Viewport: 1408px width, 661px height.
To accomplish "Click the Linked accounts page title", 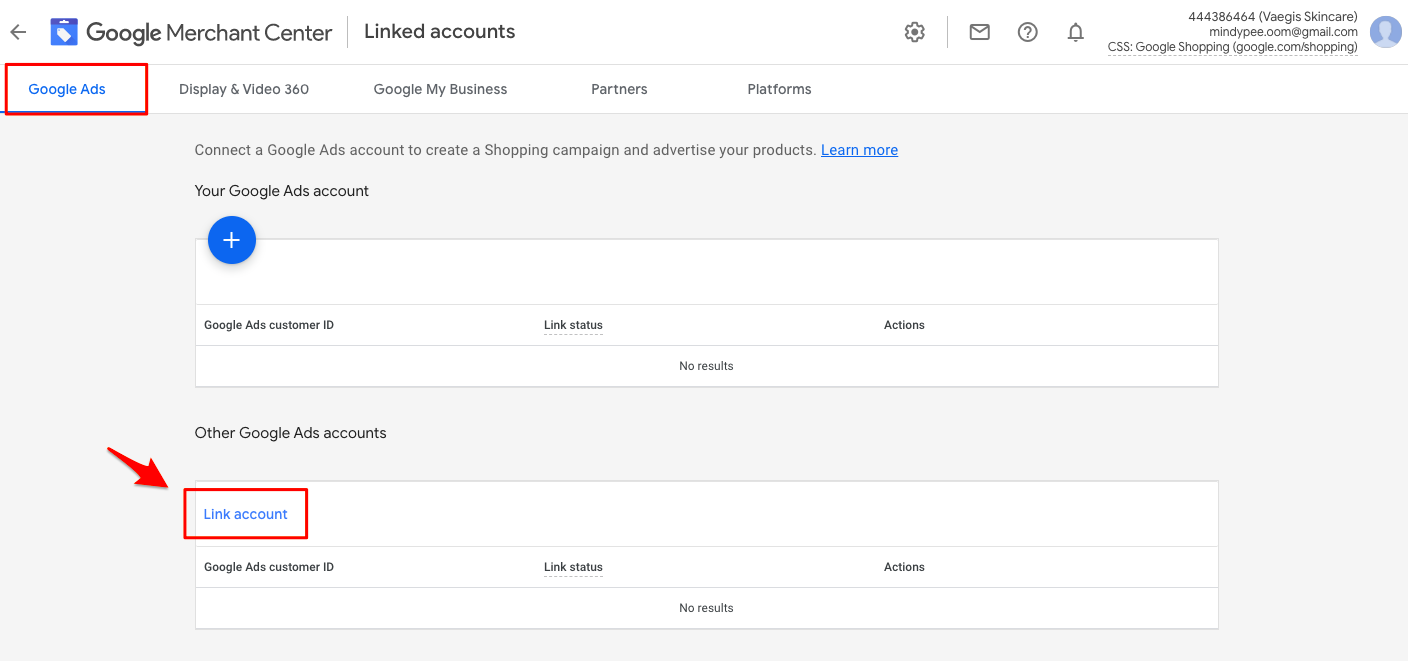I will click(x=440, y=31).
